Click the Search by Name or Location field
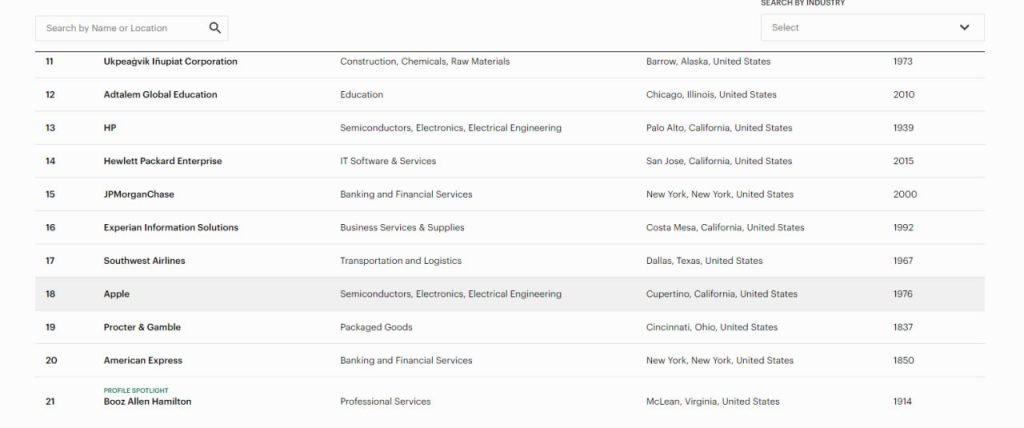The height and width of the screenshot is (428, 1024). [x=120, y=28]
